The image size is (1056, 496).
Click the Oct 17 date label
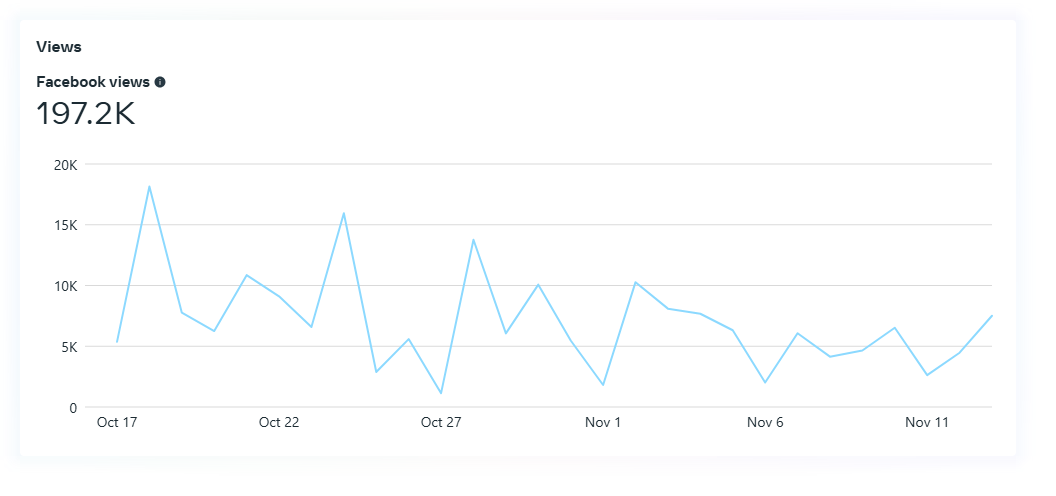pos(117,423)
